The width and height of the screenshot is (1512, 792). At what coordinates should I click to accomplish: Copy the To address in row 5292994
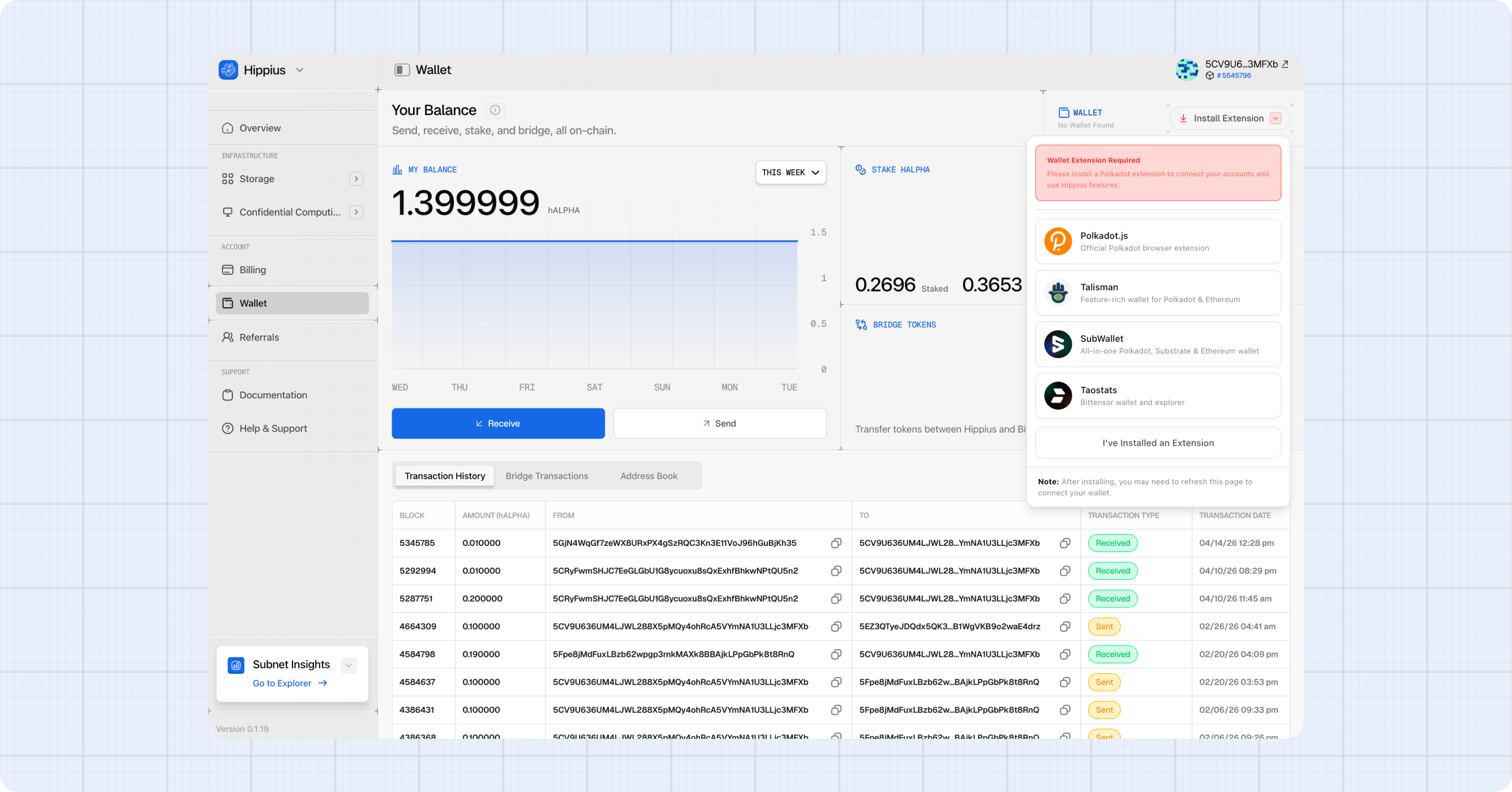[x=1065, y=571]
